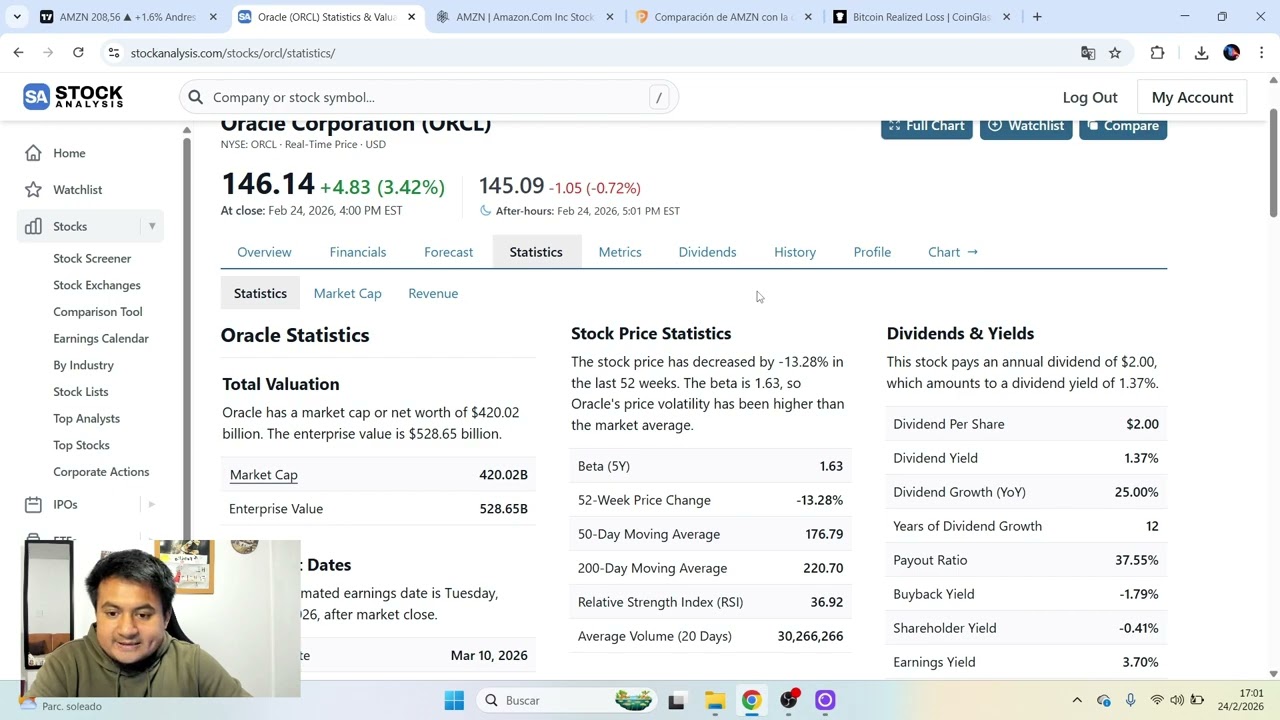Click the Chrome profile avatar
The height and width of the screenshot is (720, 1280).
point(1231,53)
